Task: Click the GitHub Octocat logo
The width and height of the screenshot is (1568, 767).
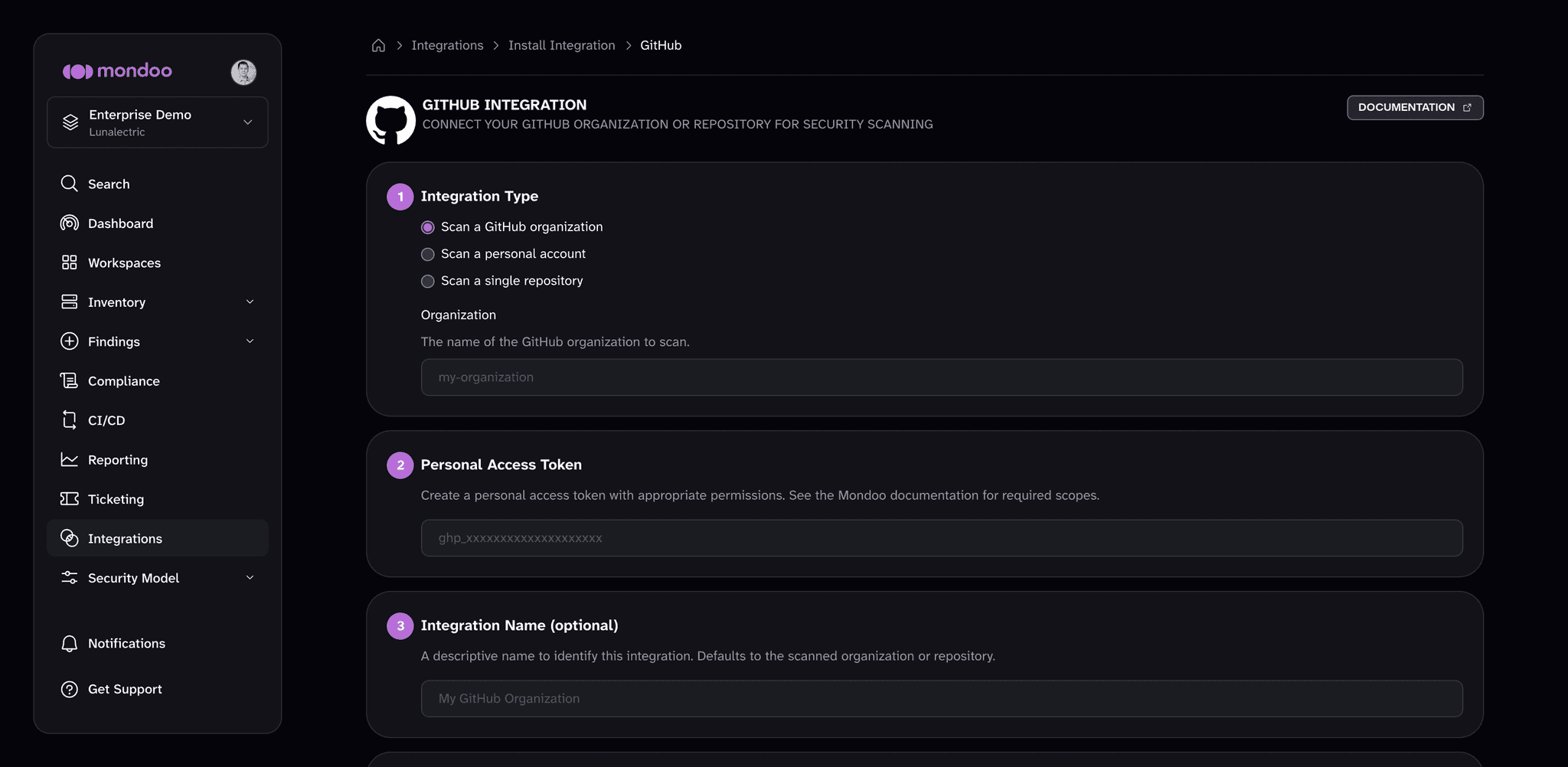Action: 390,120
